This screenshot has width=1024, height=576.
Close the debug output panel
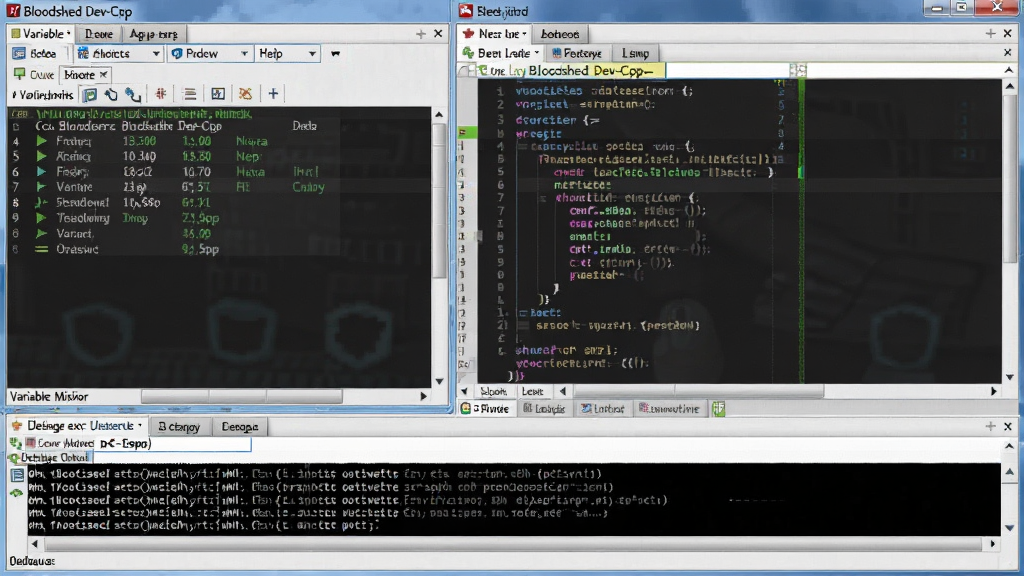pos(1008,426)
